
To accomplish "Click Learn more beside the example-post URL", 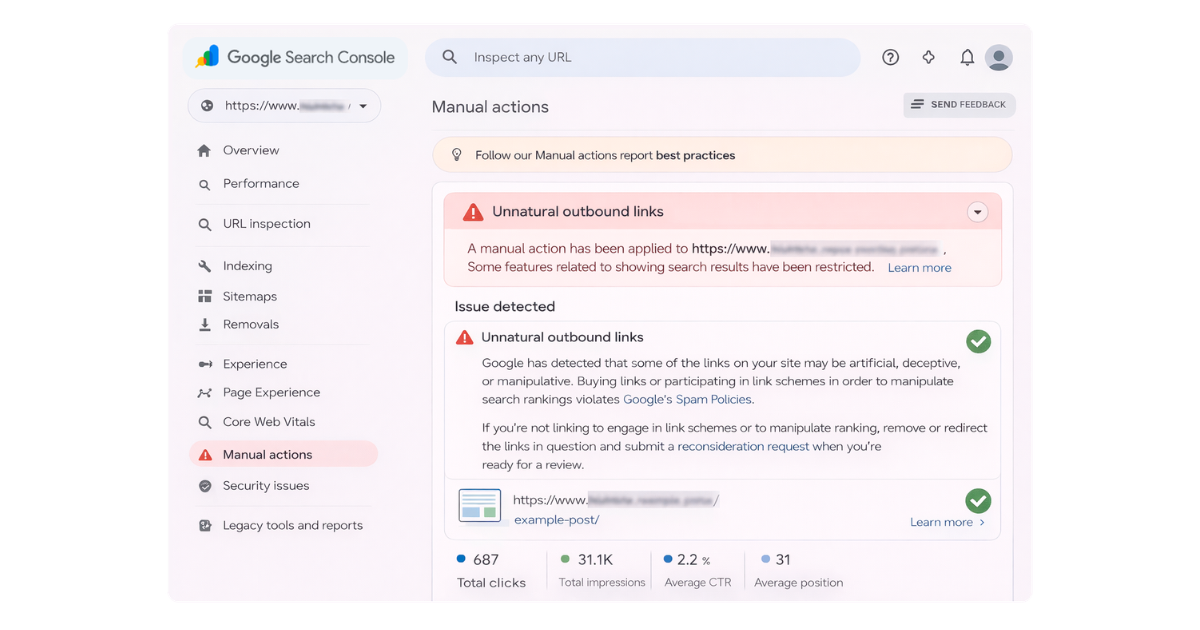I will click(947, 522).
